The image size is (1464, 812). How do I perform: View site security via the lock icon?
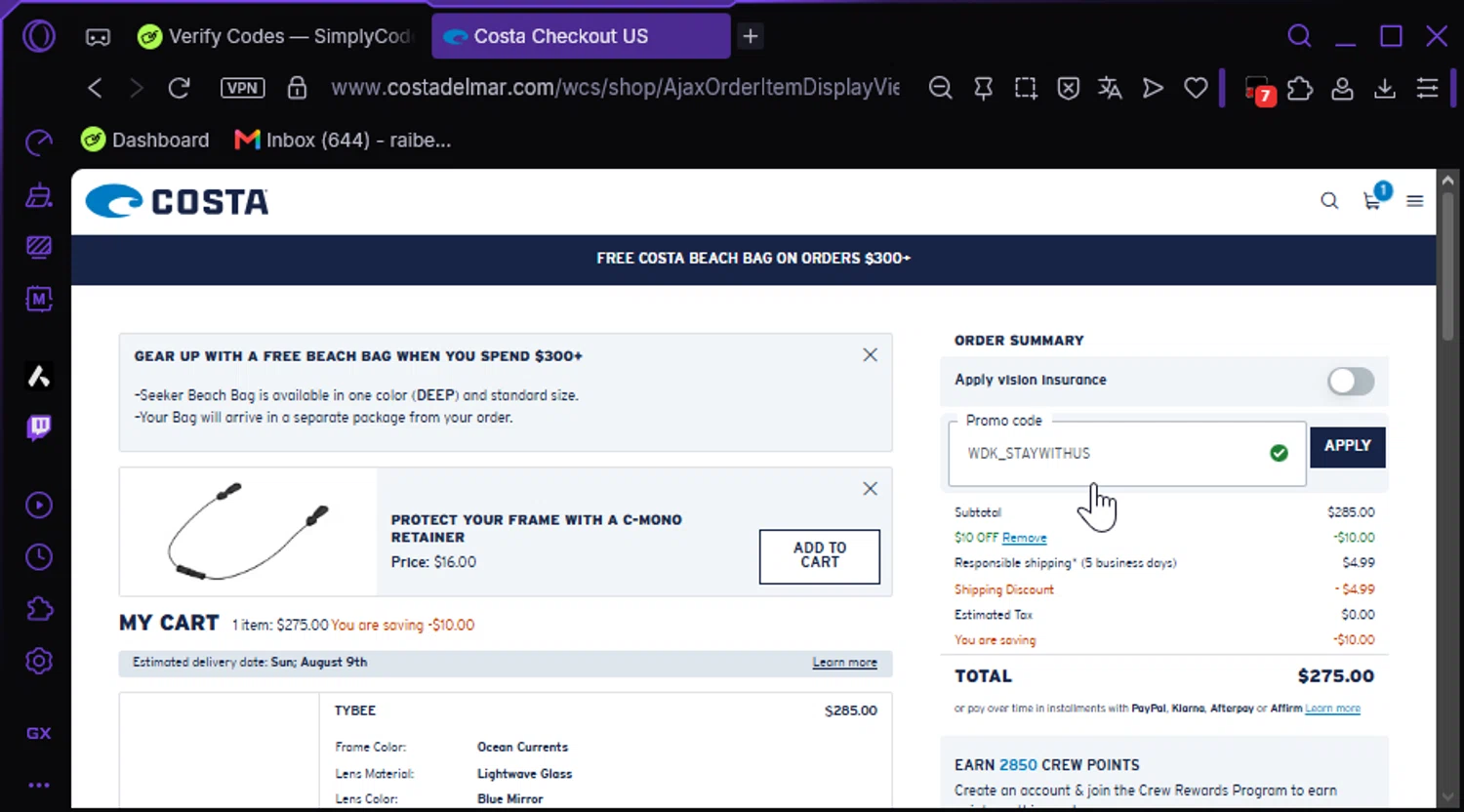298,88
